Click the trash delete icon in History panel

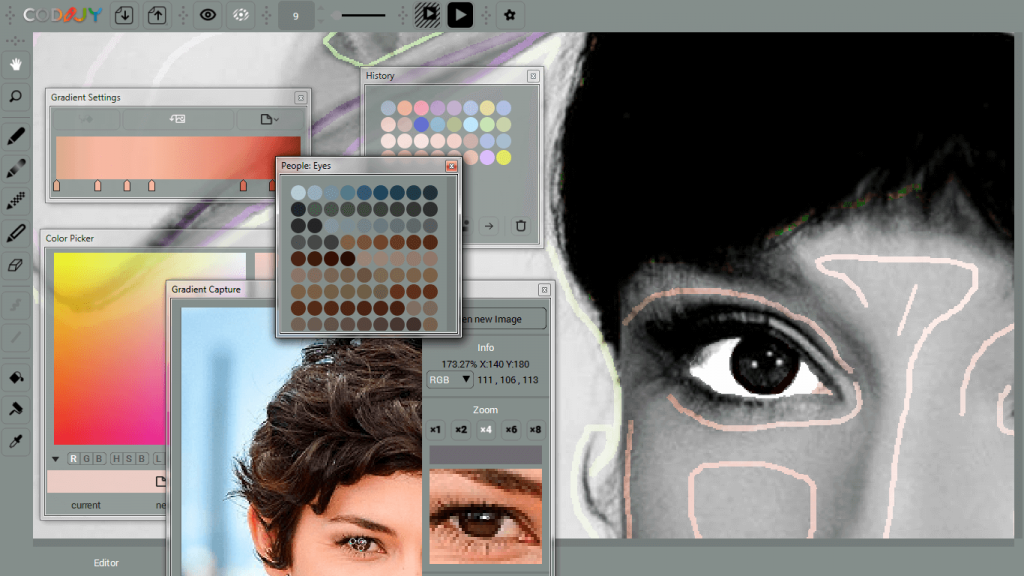520,226
